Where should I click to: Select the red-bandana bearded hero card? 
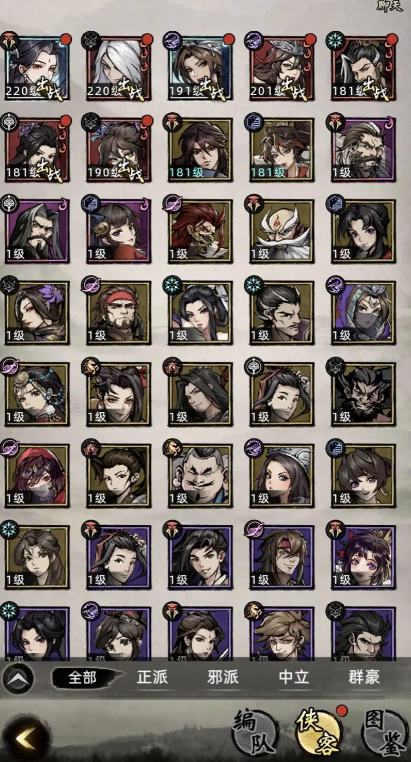pos(119,312)
